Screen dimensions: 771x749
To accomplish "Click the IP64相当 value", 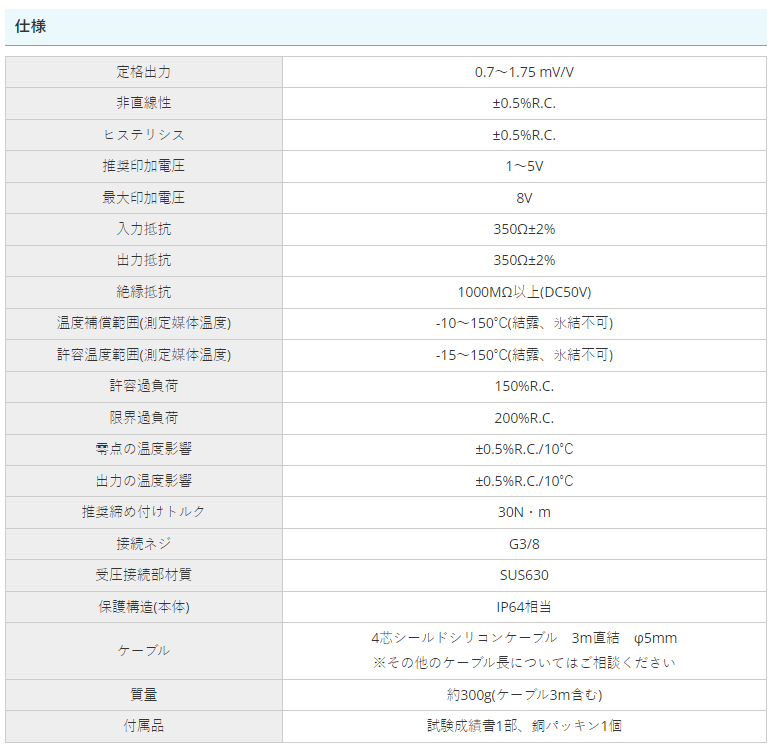I will point(524,607).
